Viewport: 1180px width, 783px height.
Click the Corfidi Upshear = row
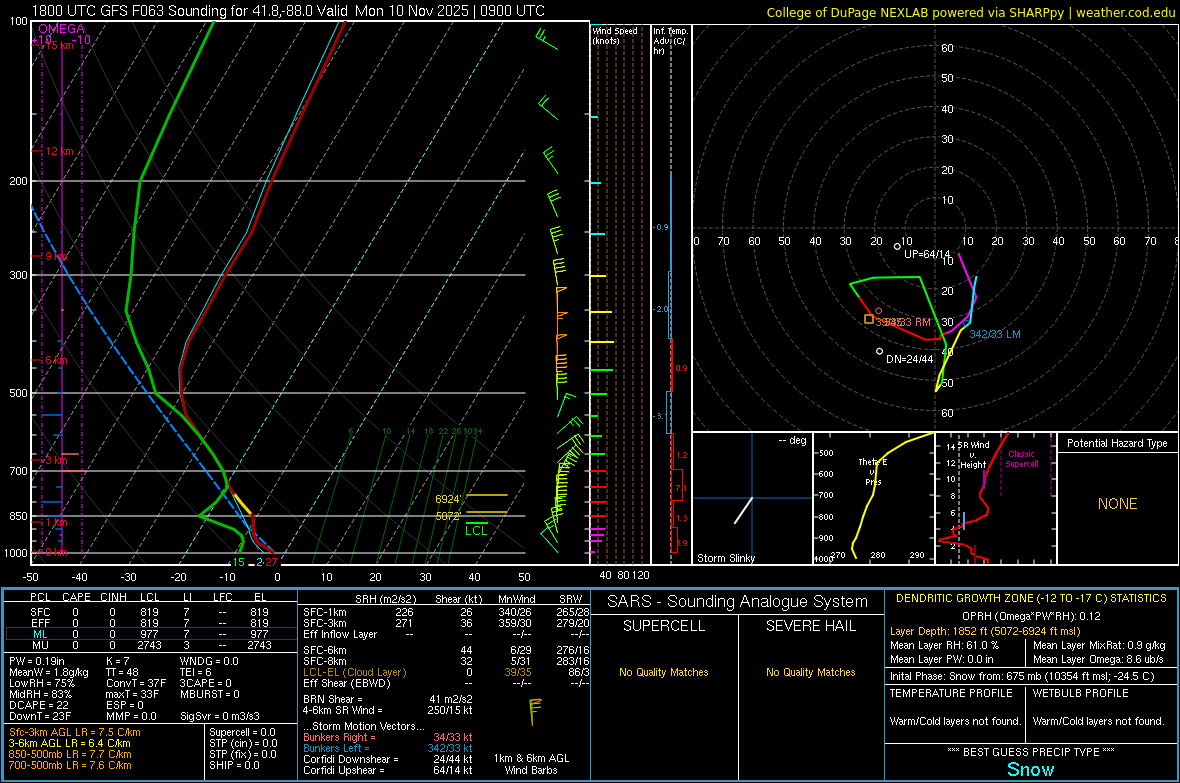pyautogui.click(x=388, y=770)
